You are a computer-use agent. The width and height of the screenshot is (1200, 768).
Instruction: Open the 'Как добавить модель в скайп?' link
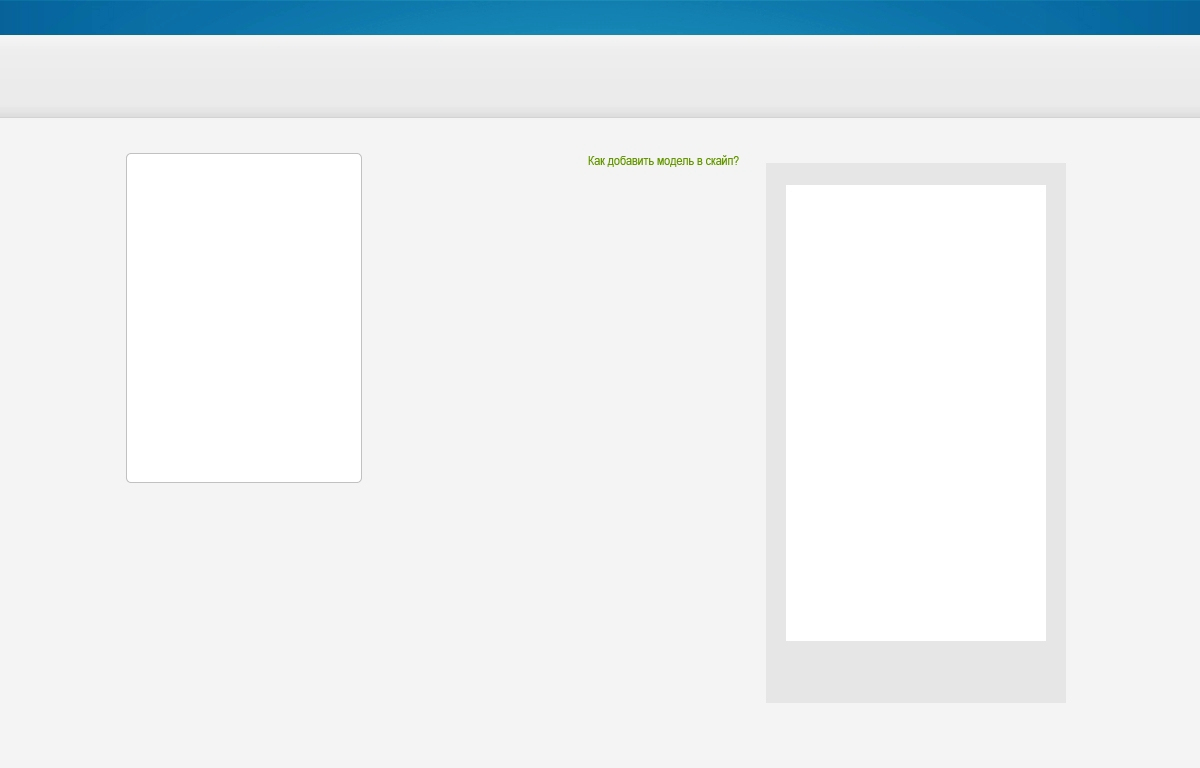[x=663, y=161]
